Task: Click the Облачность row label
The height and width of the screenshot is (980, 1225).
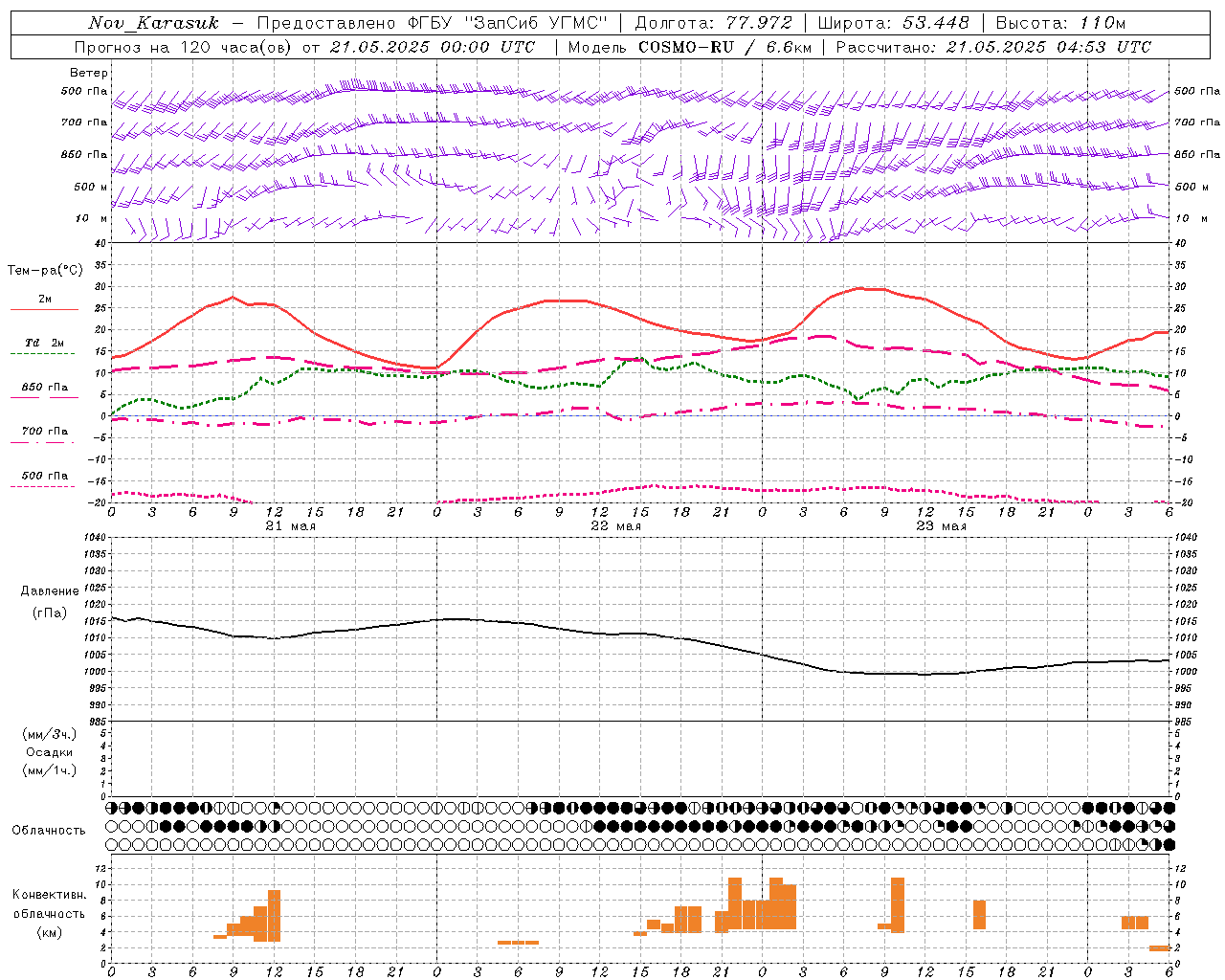Action: [49, 831]
